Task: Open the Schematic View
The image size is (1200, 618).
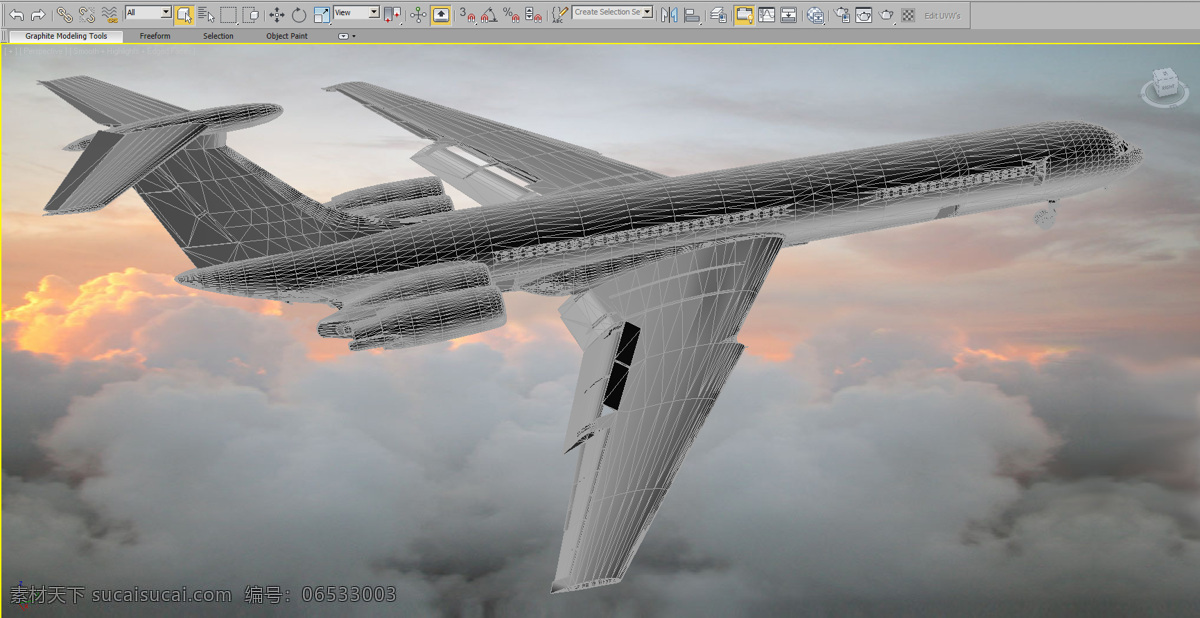Action: click(x=788, y=15)
